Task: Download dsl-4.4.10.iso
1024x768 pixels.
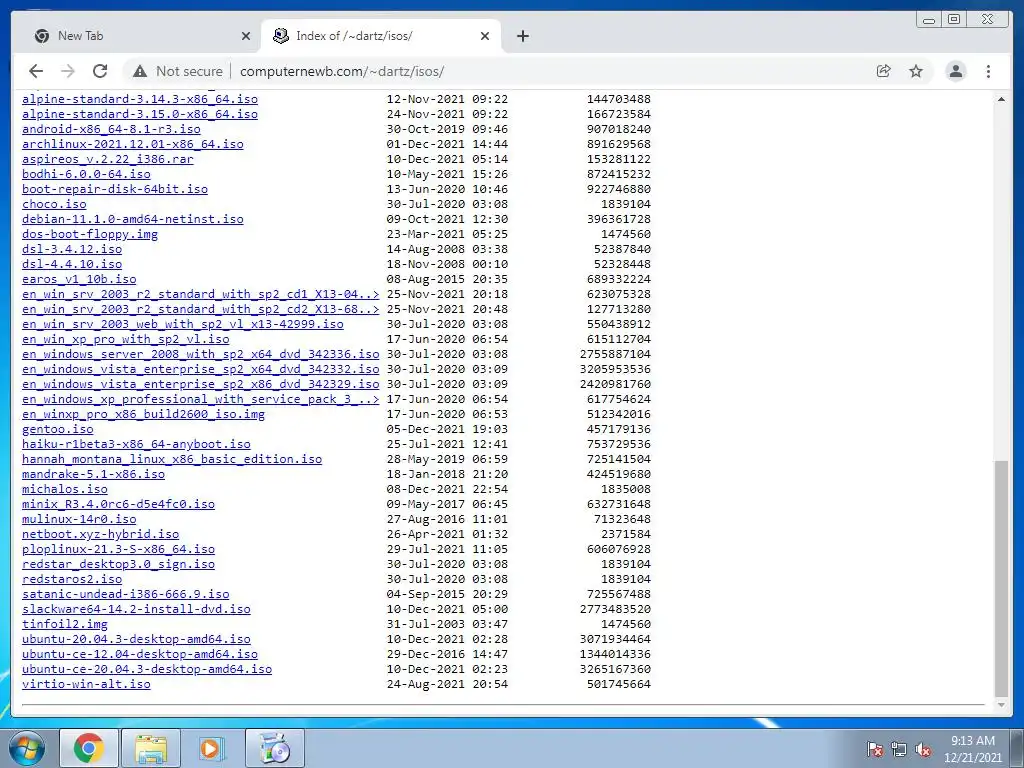Action: pos(72,264)
